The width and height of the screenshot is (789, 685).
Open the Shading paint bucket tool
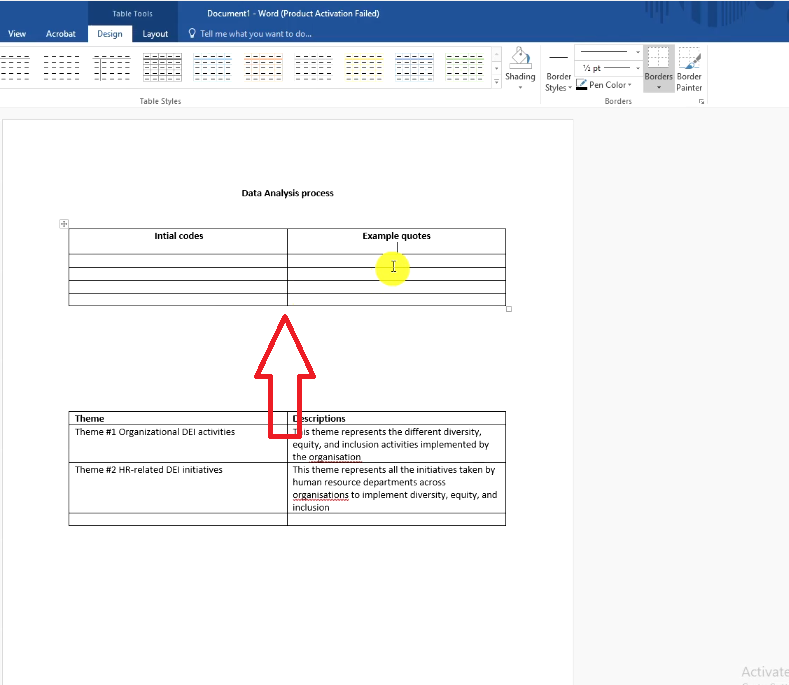(520, 58)
